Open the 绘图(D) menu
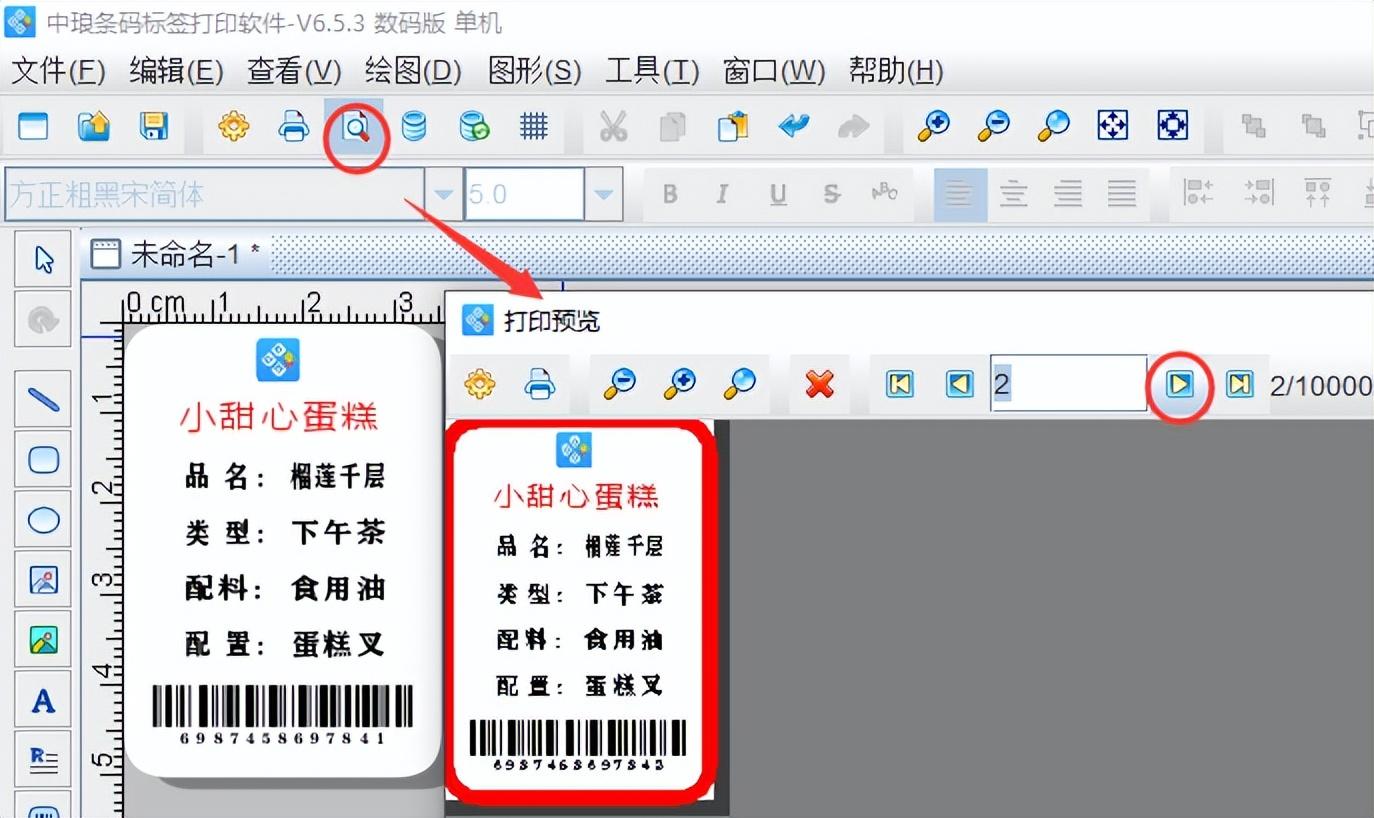 413,71
